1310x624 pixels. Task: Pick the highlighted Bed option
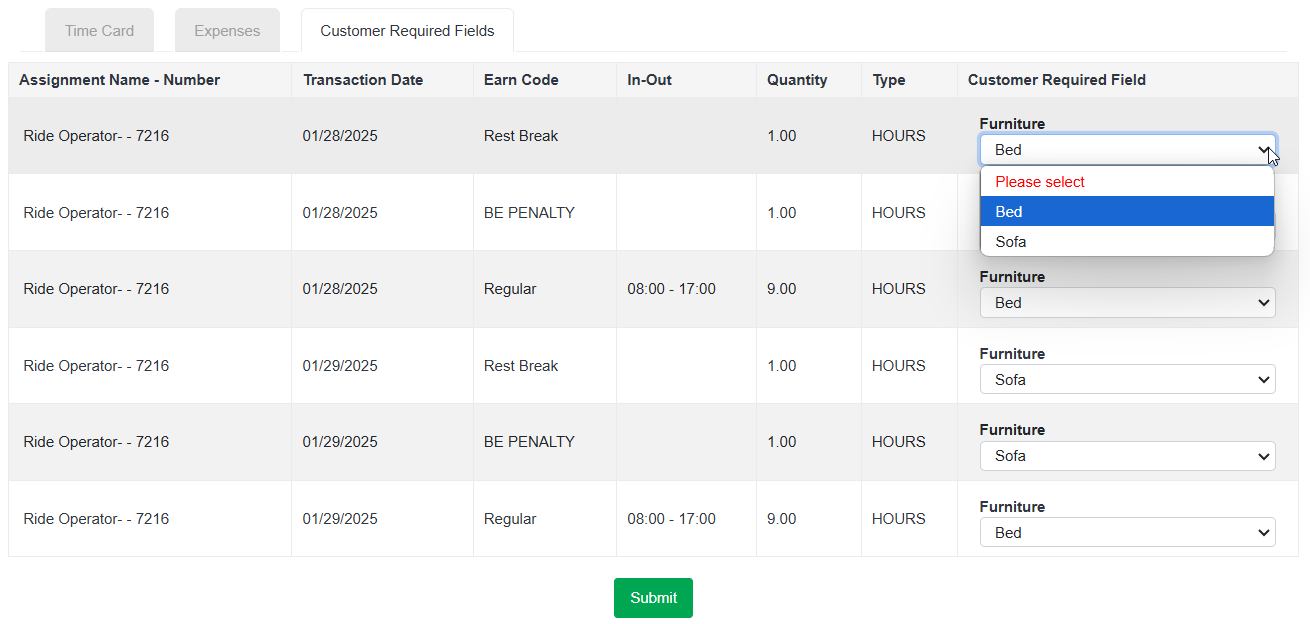1127,211
